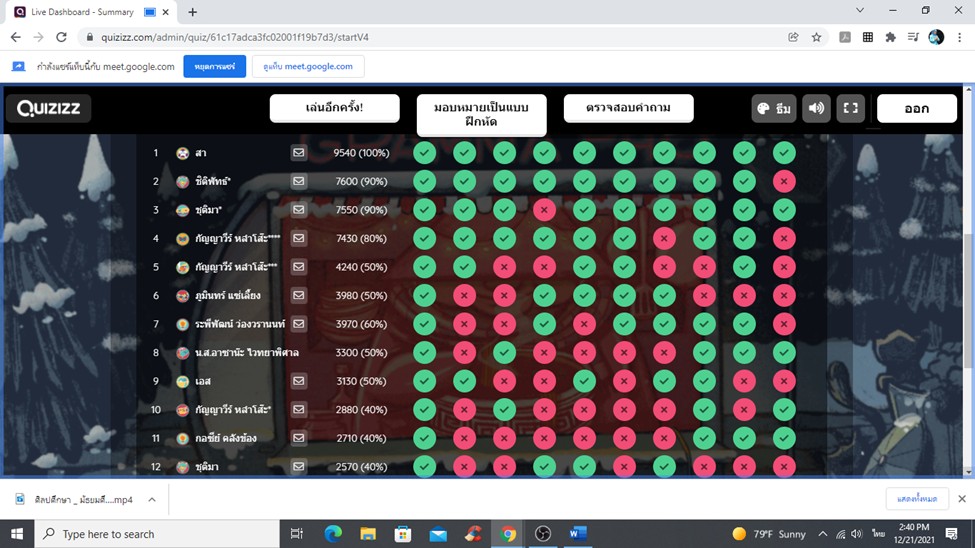Image resolution: width=975 pixels, height=548 pixels.
Task: Reload the page
Action: [61, 37]
